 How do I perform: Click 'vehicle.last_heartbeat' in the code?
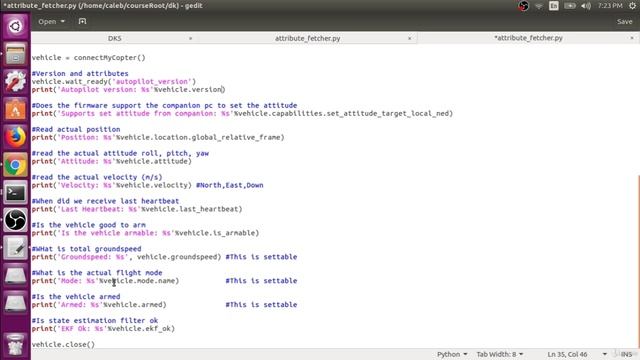(191, 209)
